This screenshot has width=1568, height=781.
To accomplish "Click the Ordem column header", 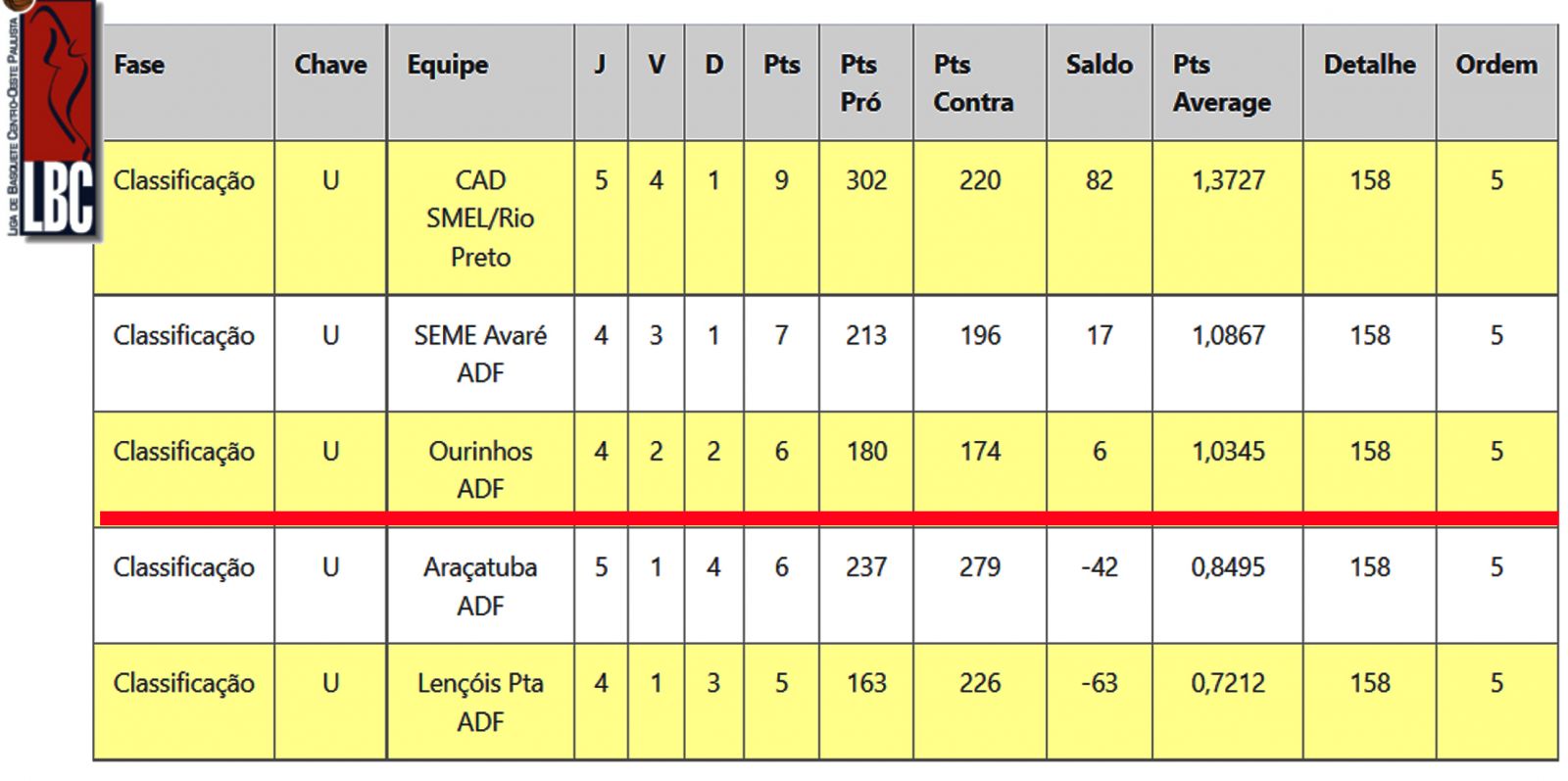I will point(1495,66).
